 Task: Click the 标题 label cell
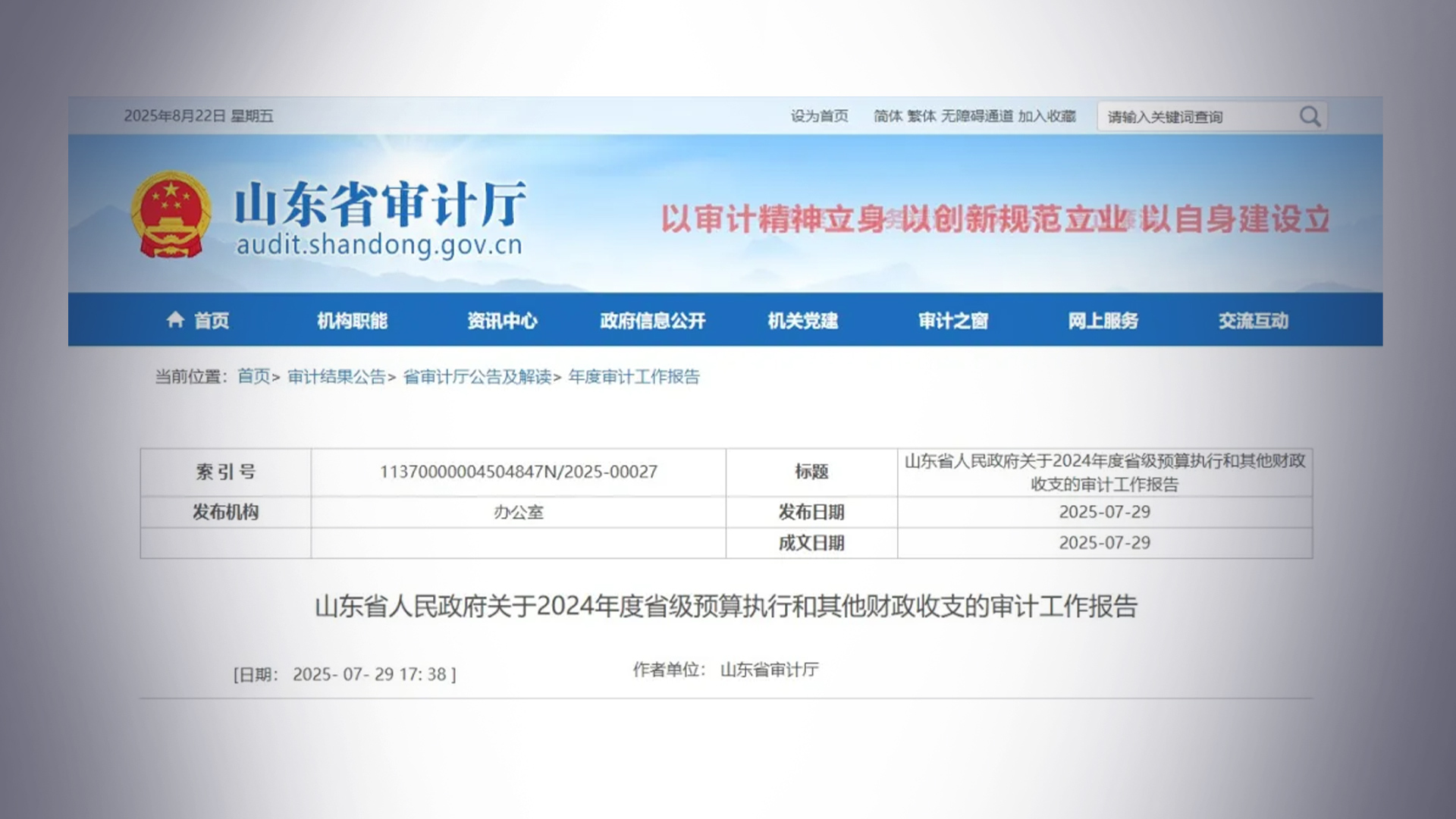coord(811,472)
